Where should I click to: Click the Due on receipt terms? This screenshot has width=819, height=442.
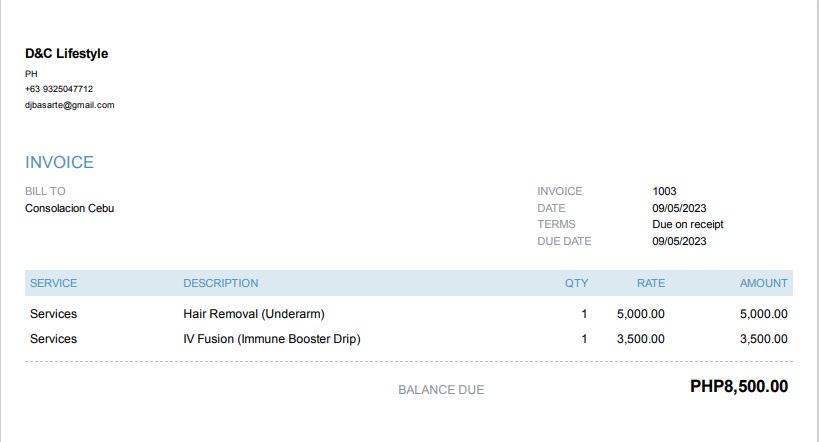tap(687, 224)
